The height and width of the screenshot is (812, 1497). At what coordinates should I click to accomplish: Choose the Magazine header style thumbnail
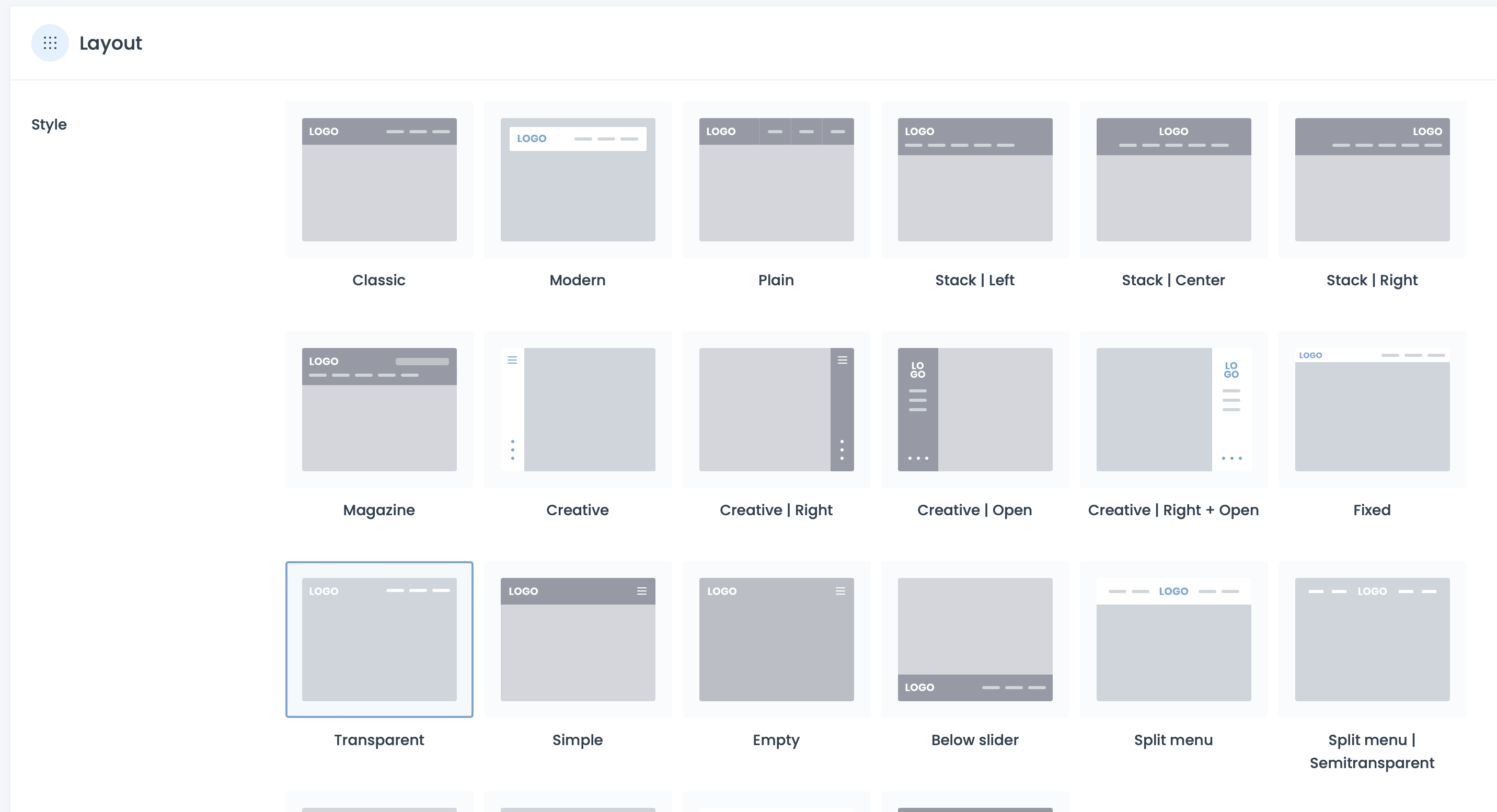(379, 410)
